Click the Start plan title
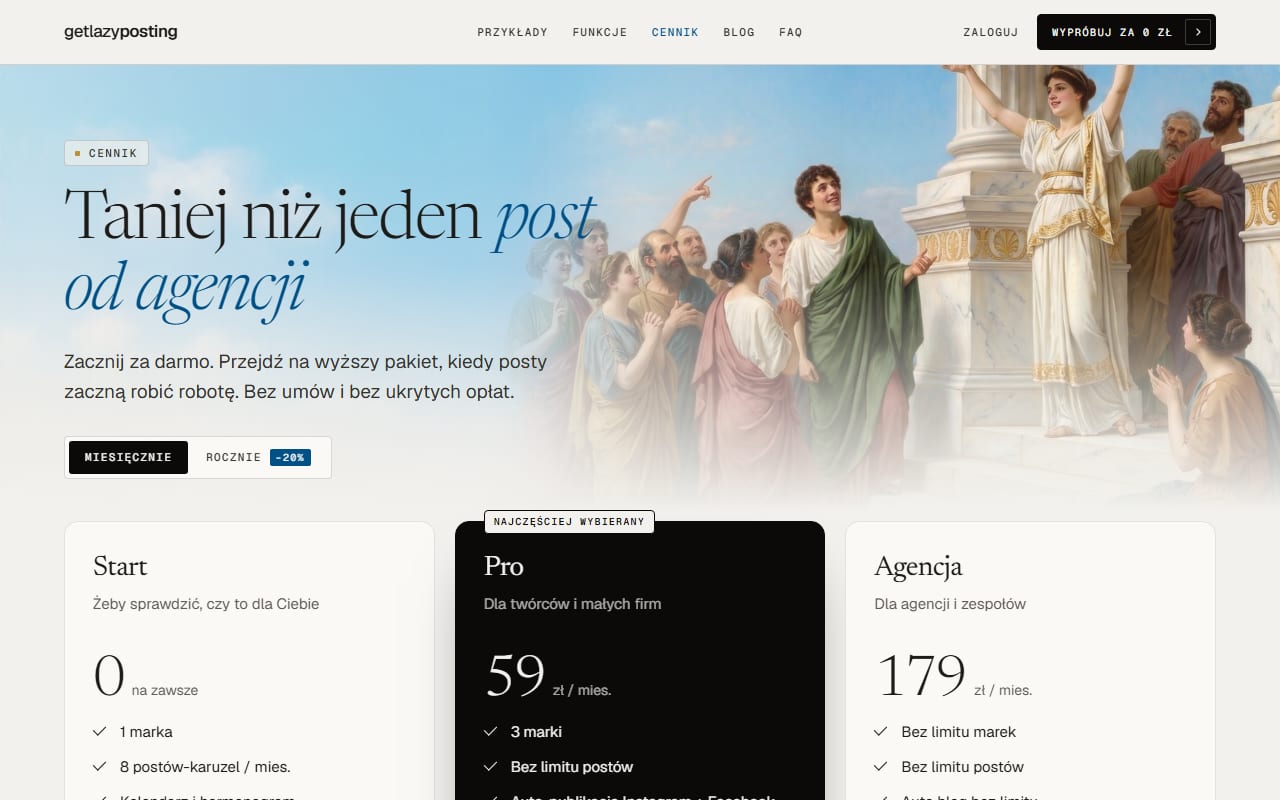The image size is (1280, 800). (120, 566)
